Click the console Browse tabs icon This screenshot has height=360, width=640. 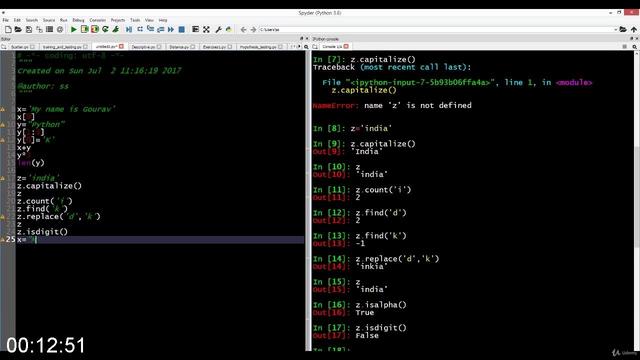315,47
